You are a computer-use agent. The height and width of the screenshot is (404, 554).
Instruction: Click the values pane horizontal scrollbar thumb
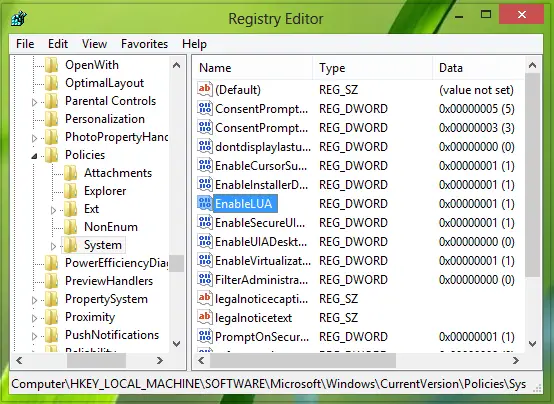(x=303, y=361)
